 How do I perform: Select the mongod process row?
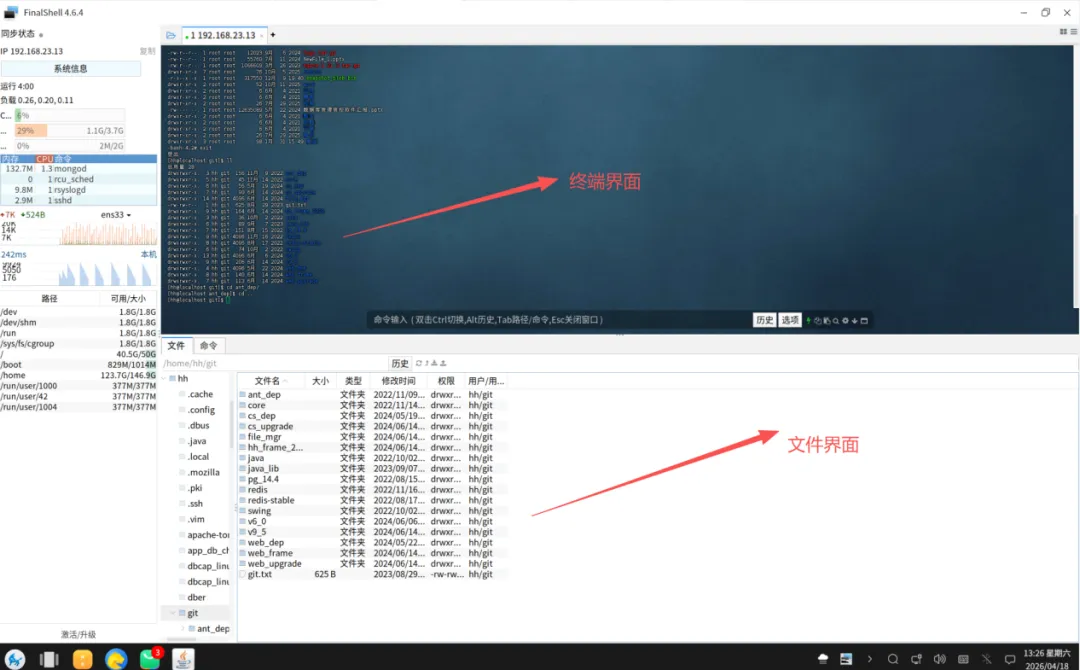pyautogui.click(x=79, y=169)
